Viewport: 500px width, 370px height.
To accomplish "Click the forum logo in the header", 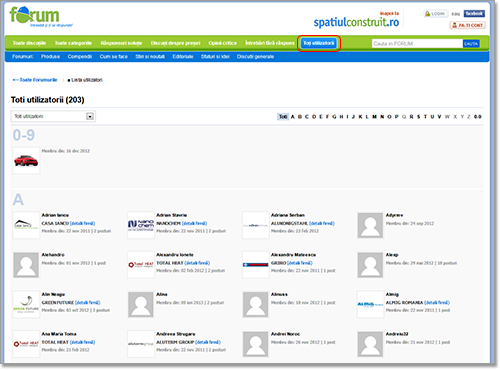I will click(x=41, y=17).
